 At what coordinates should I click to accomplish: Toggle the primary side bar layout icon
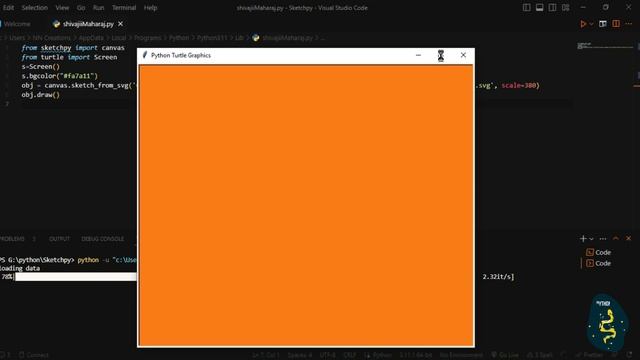[527, 7]
